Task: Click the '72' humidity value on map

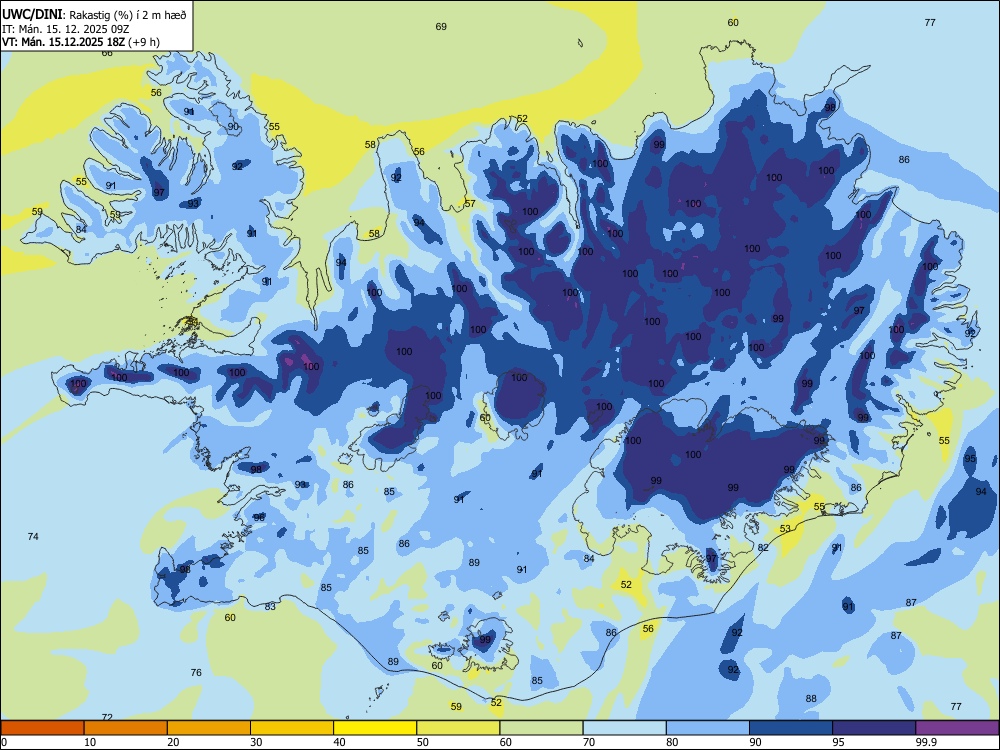Action: (x=107, y=717)
